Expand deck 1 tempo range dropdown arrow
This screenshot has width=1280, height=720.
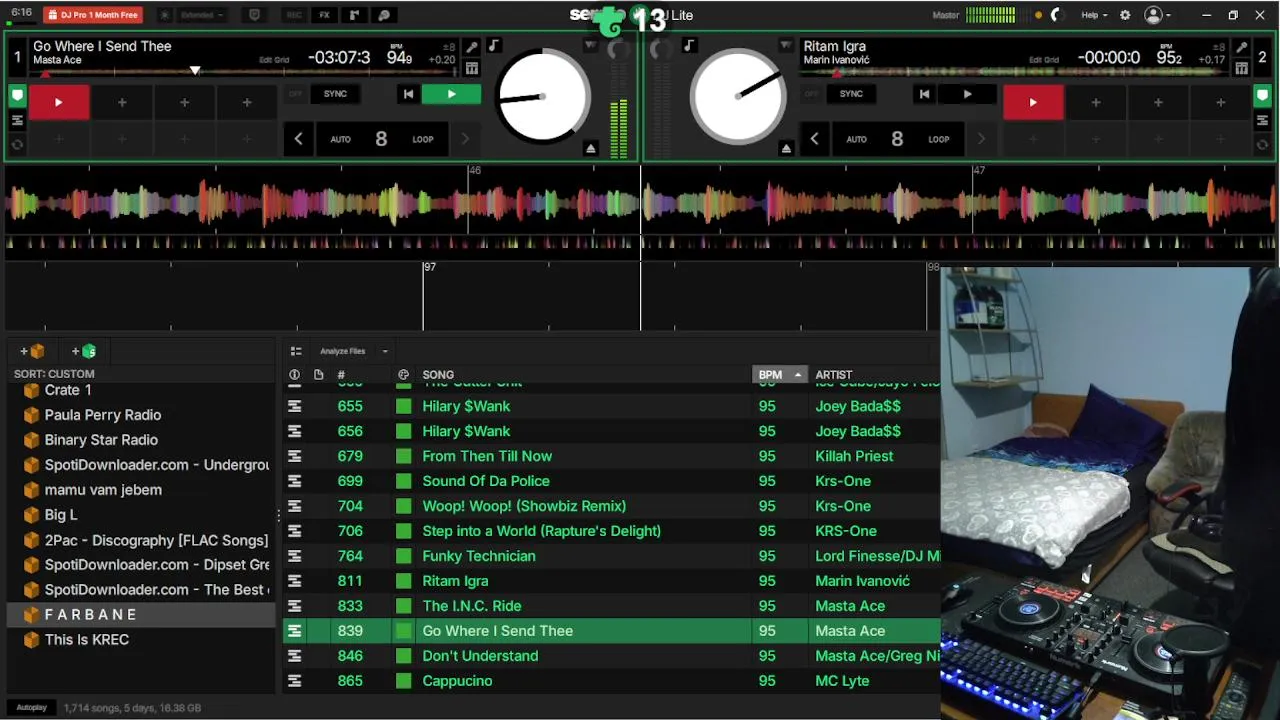pos(591,46)
